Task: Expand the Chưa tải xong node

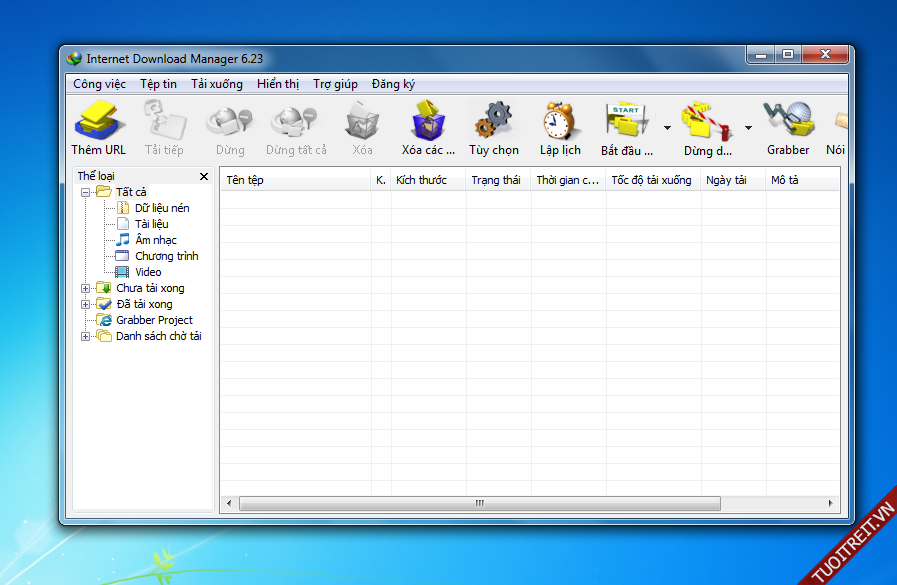Action: [x=86, y=288]
